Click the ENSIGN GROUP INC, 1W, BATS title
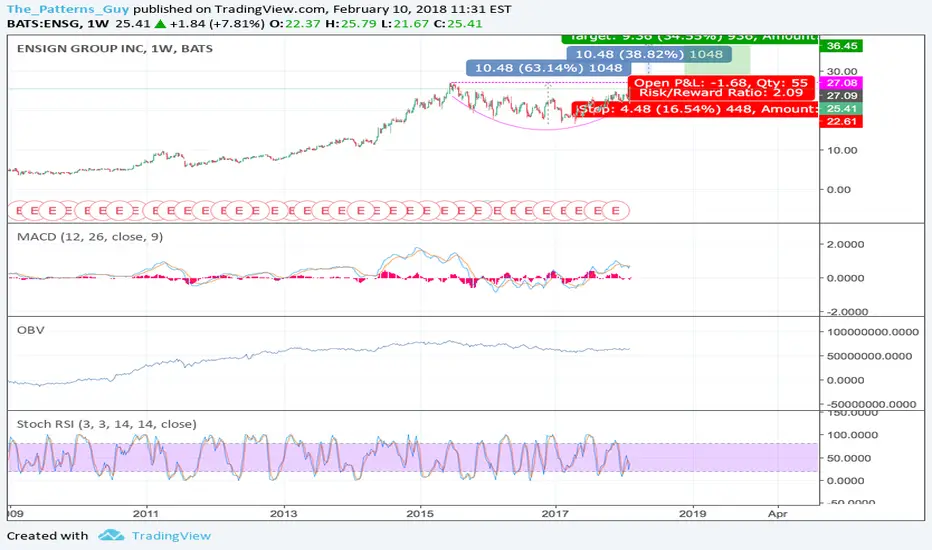The height and width of the screenshot is (550, 932). (115, 49)
